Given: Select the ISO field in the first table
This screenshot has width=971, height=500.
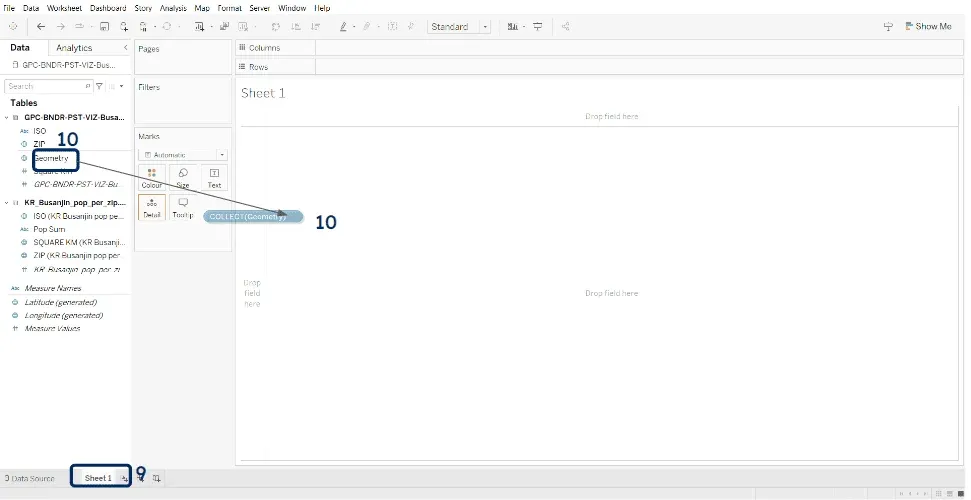Looking at the screenshot, I should coord(40,131).
